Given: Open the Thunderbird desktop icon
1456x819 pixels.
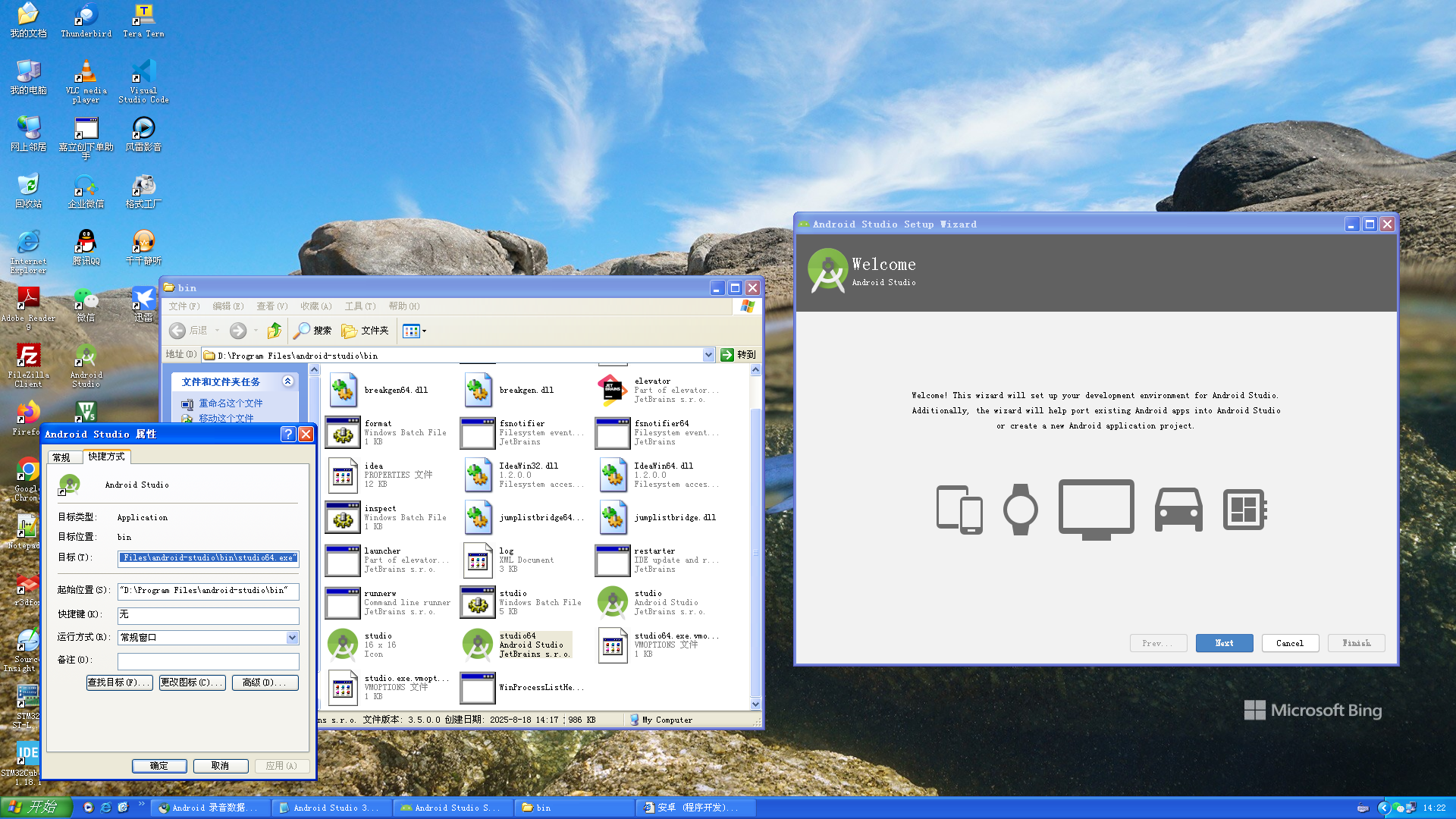Looking at the screenshot, I should coord(86,20).
